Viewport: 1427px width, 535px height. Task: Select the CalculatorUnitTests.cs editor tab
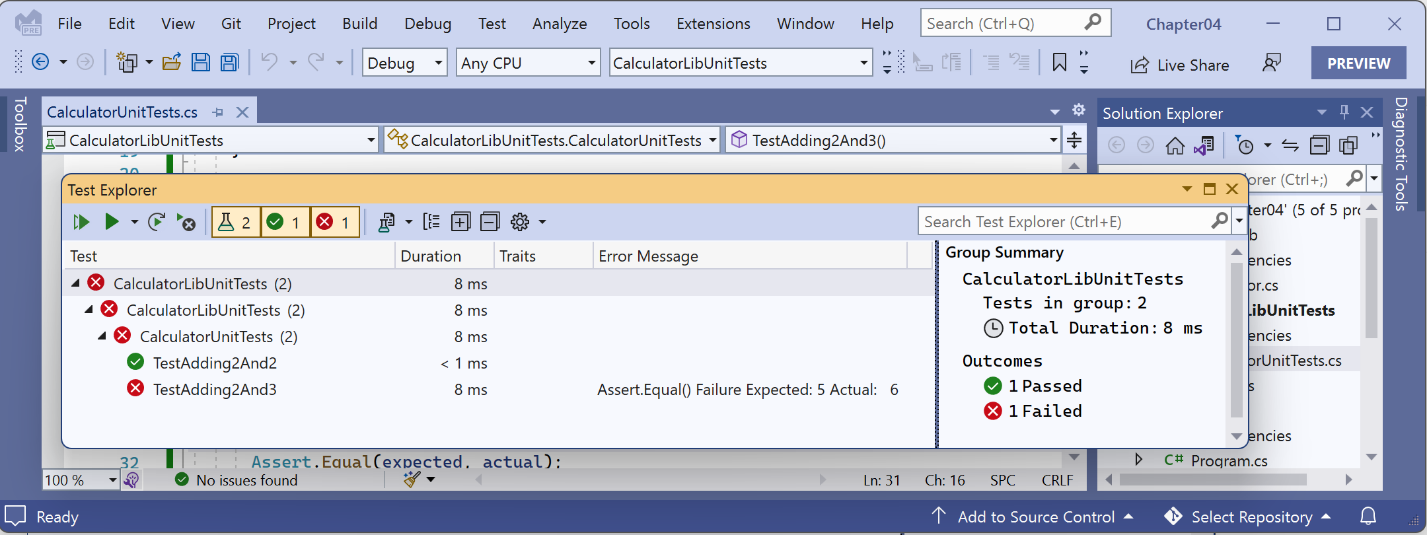[122, 112]
